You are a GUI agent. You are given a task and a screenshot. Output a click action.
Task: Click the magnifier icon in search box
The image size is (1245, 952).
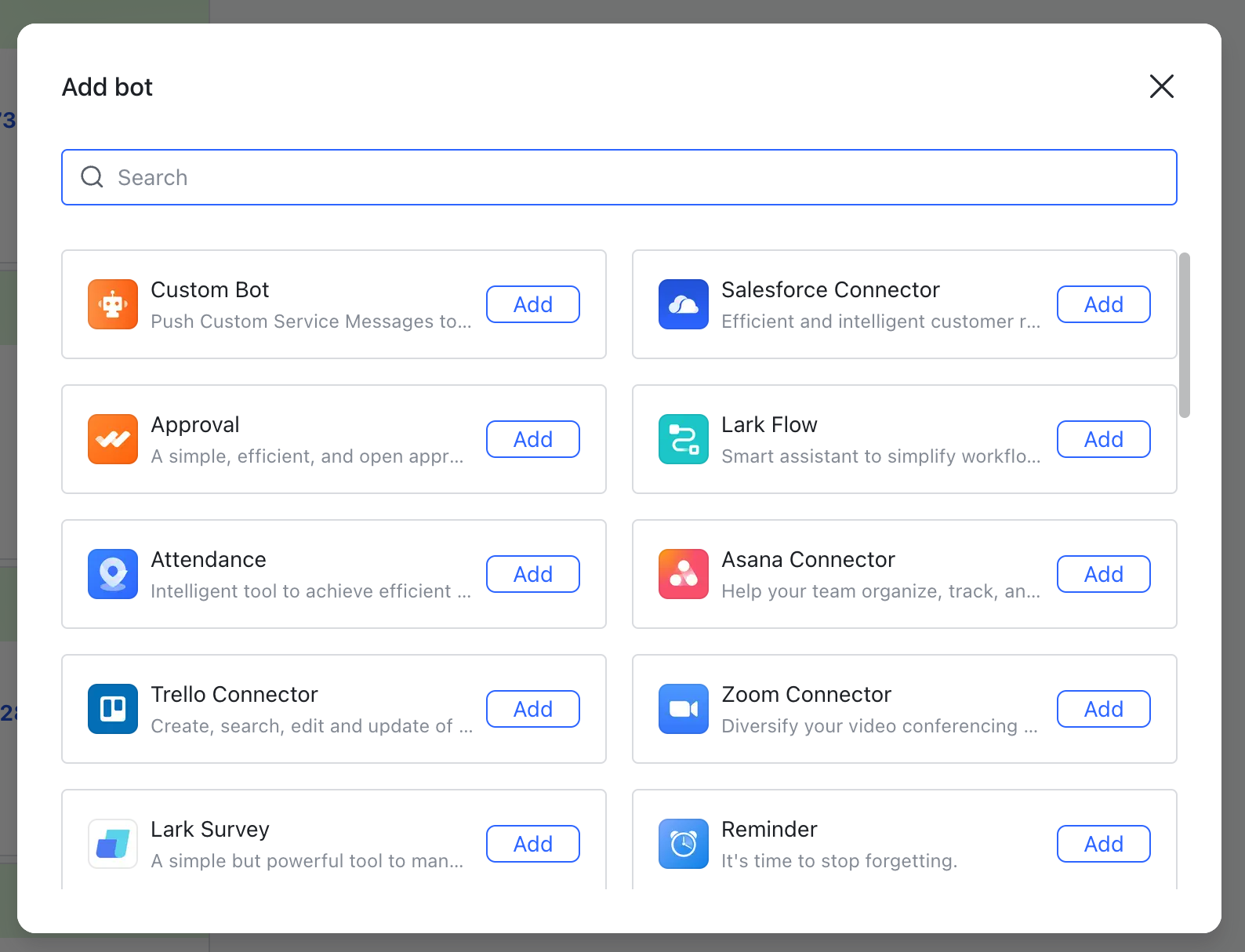pyautogui.click(x=93, y=177)
